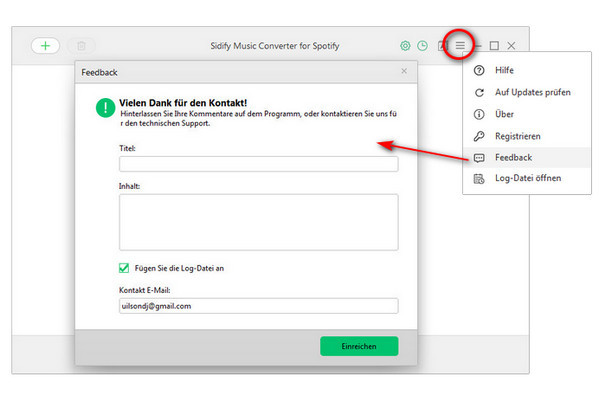
Task: Uncheck Fügen Sie die Log-Datei an
Action: coord(124,268)
